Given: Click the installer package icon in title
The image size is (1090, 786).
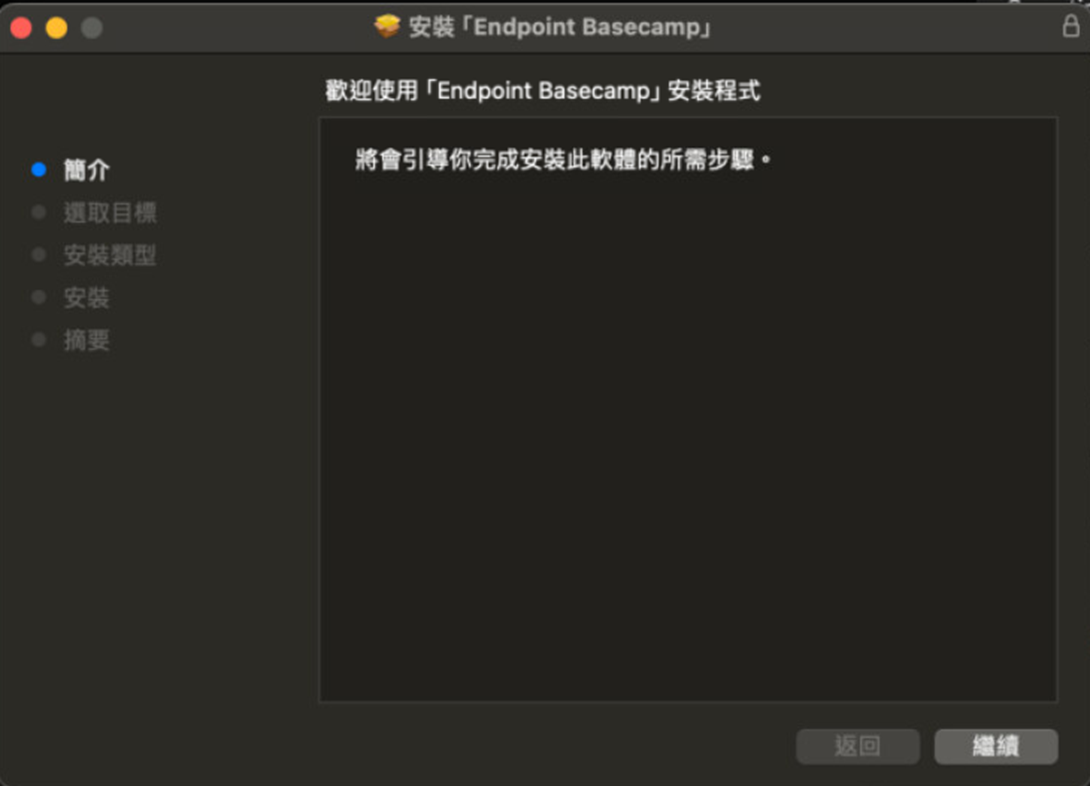Looking at the screenshot, I should pyautogui.click(x=387, y=26).
